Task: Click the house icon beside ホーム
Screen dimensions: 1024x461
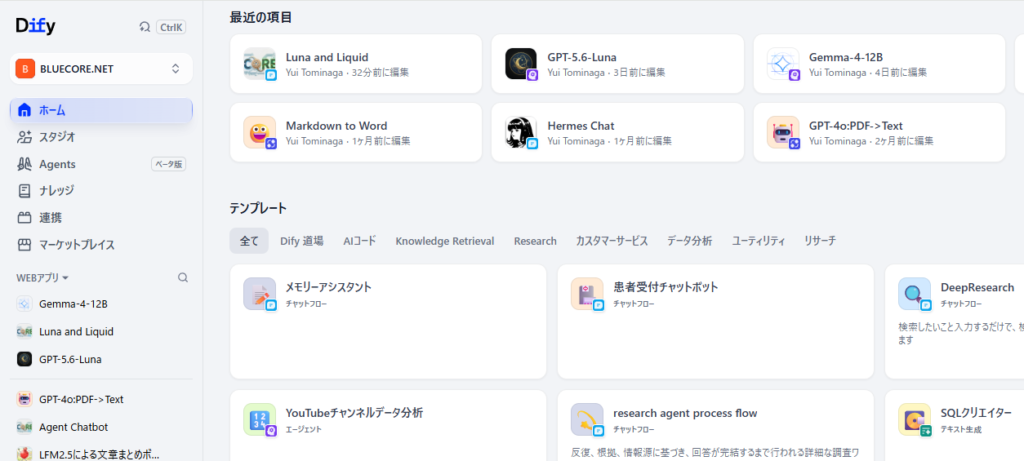Action: pyautogui.click(x=24, y=110)
